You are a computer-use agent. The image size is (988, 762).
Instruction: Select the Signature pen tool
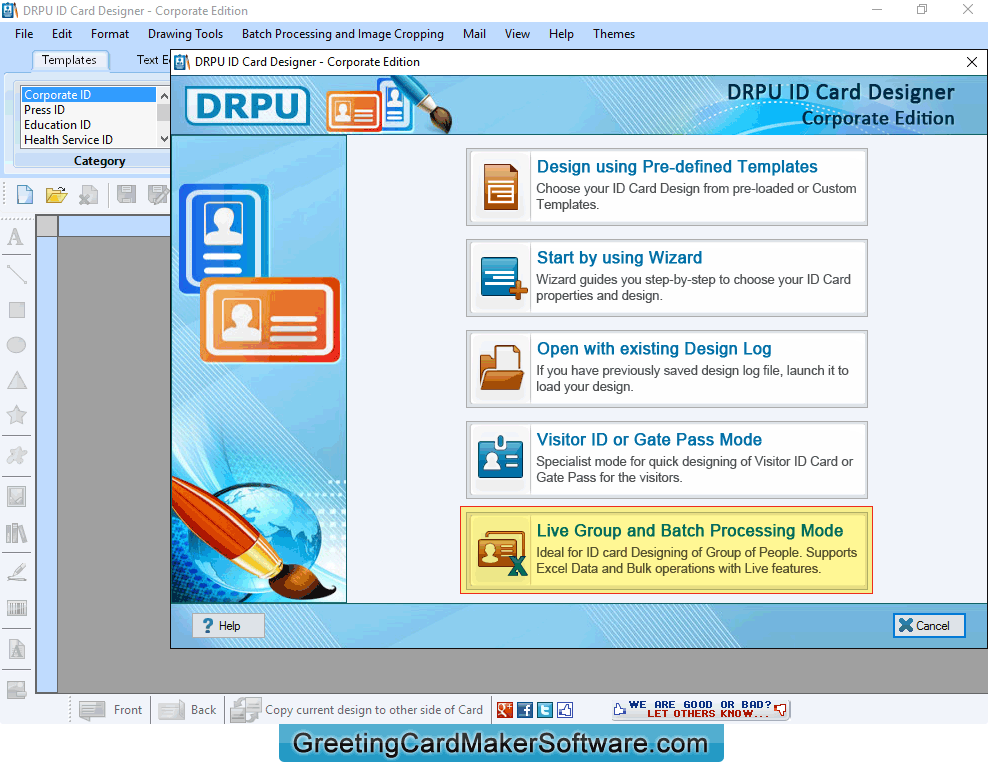(x=16, y=572)
